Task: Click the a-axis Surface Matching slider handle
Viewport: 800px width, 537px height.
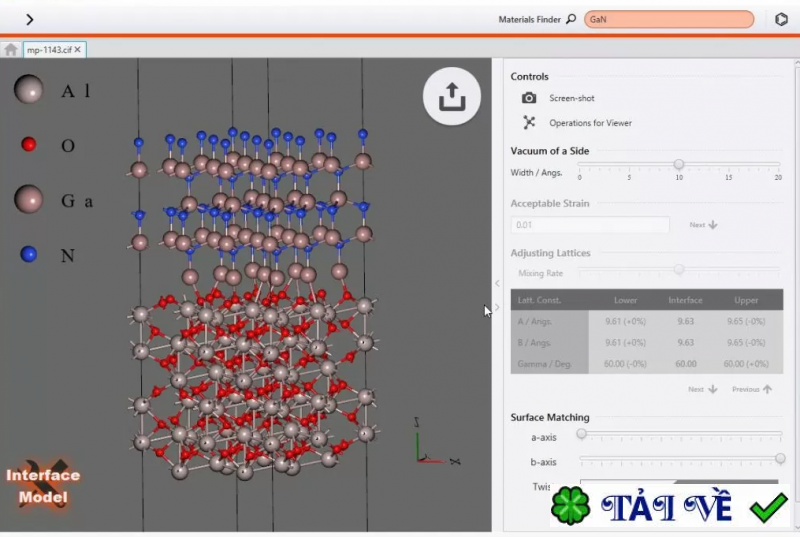Action: 581,434
